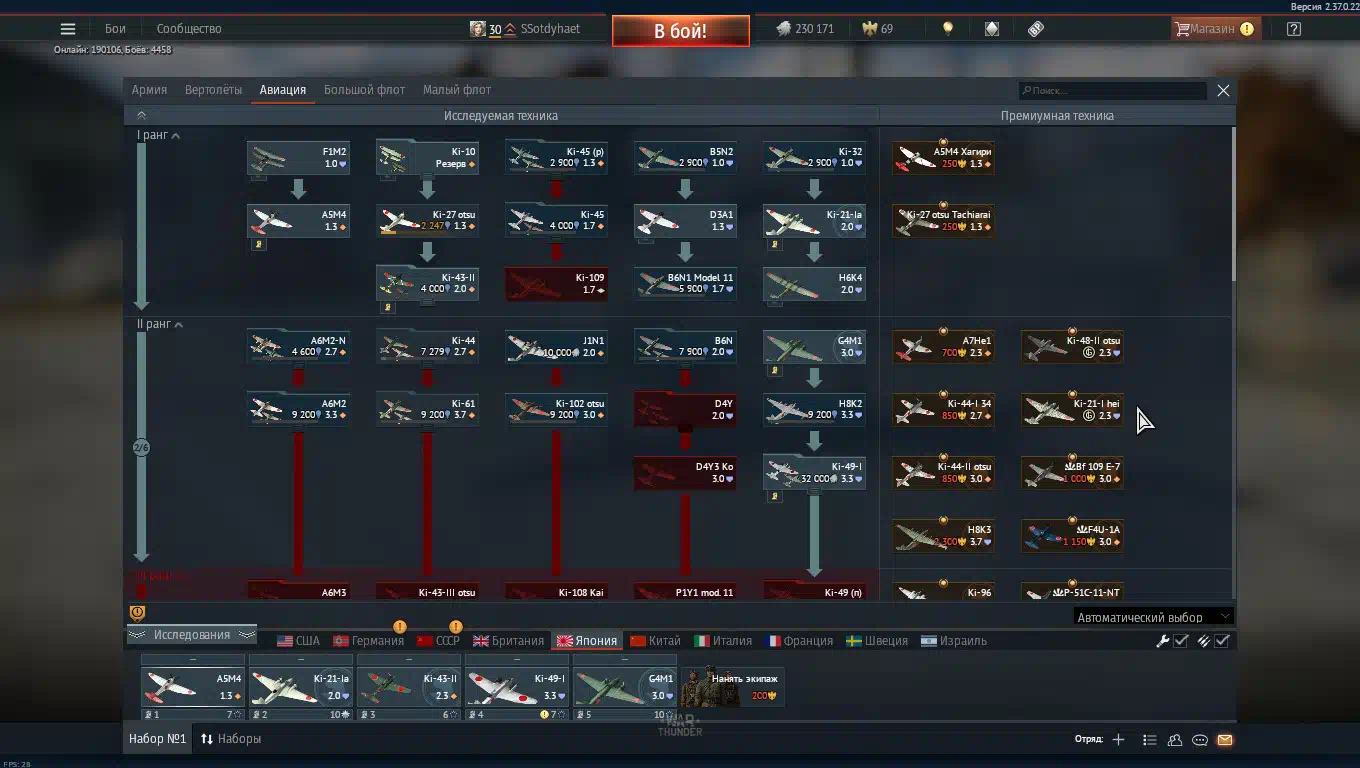Select premium A5M4 Хагири aircraft
The width and height of the screenshot is (1360, 768).
click(x=943, y=158)
